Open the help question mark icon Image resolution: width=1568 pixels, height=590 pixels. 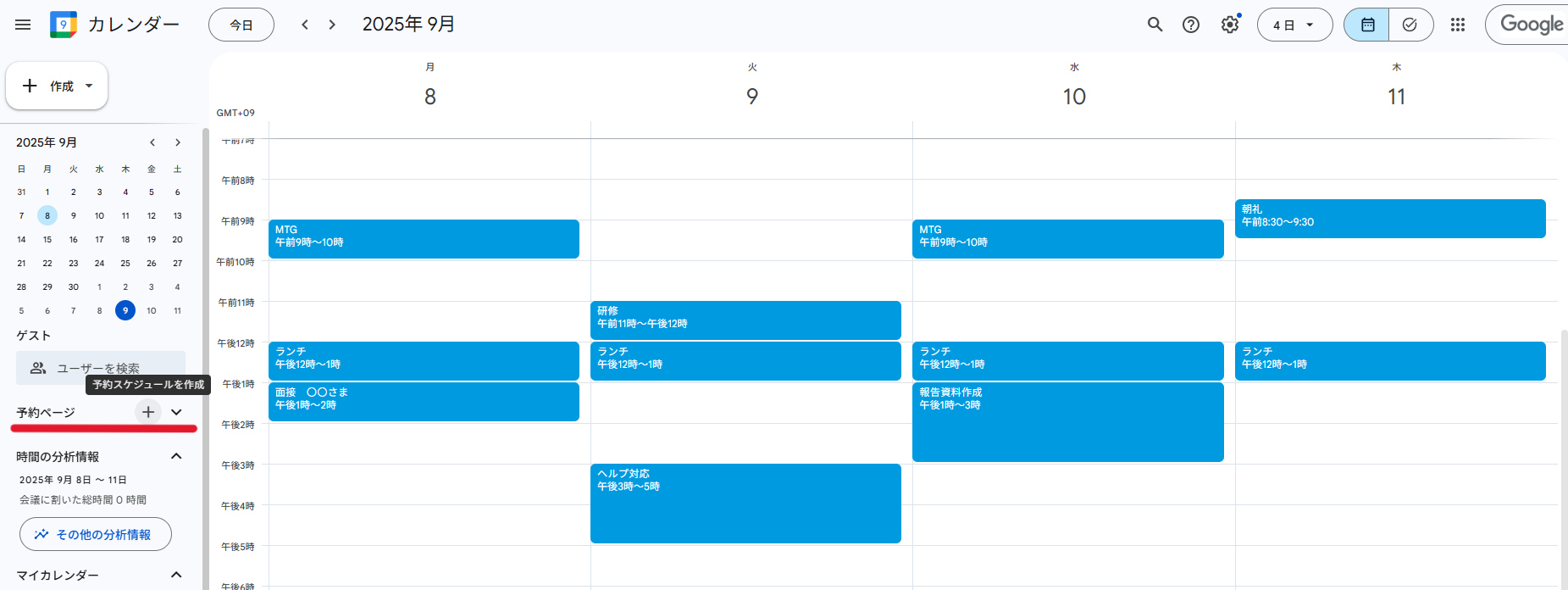(x=1191, y=25)
